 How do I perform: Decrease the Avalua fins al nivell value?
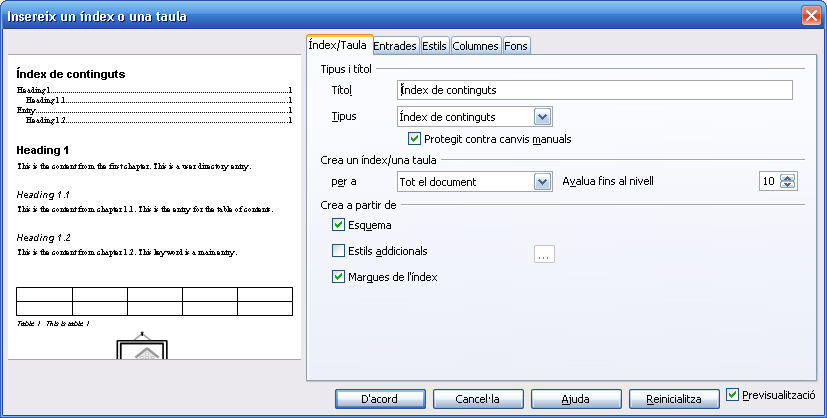[x=788, y=186]
